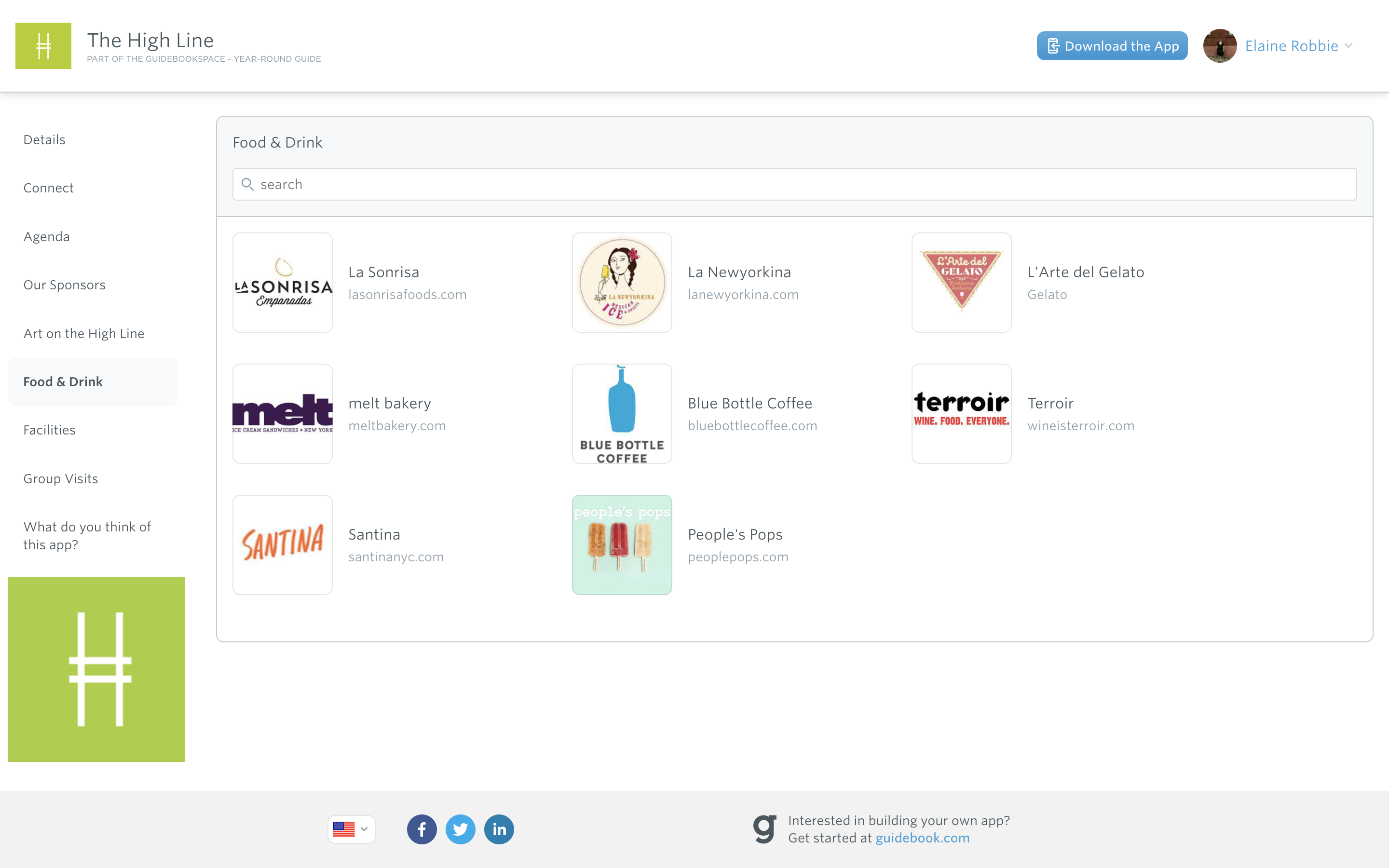1389x868 pixels.
Task: Open the Agenda section
Action: [46, 236]
